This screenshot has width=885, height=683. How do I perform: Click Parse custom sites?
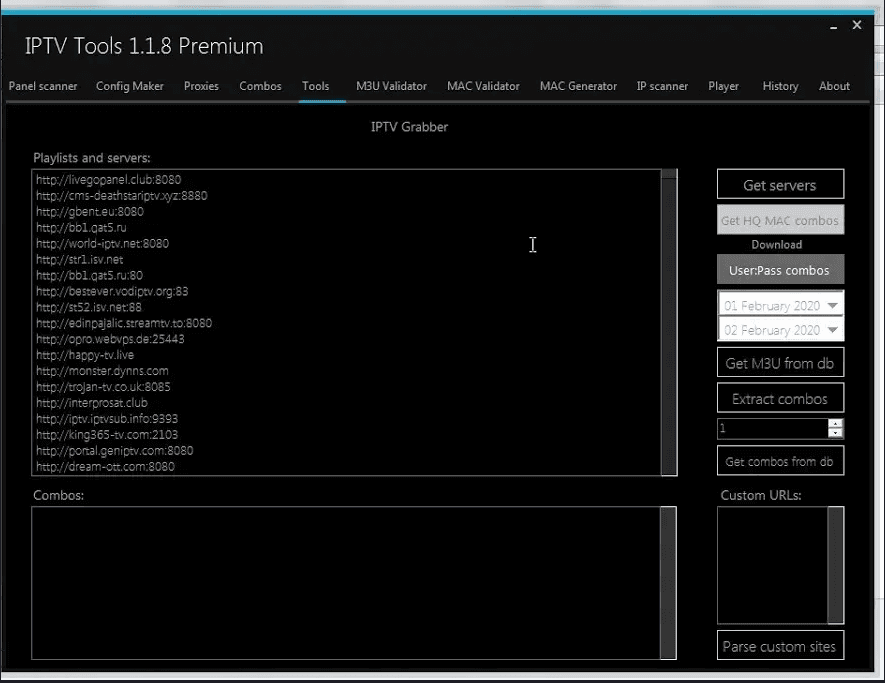click(780, 646)
